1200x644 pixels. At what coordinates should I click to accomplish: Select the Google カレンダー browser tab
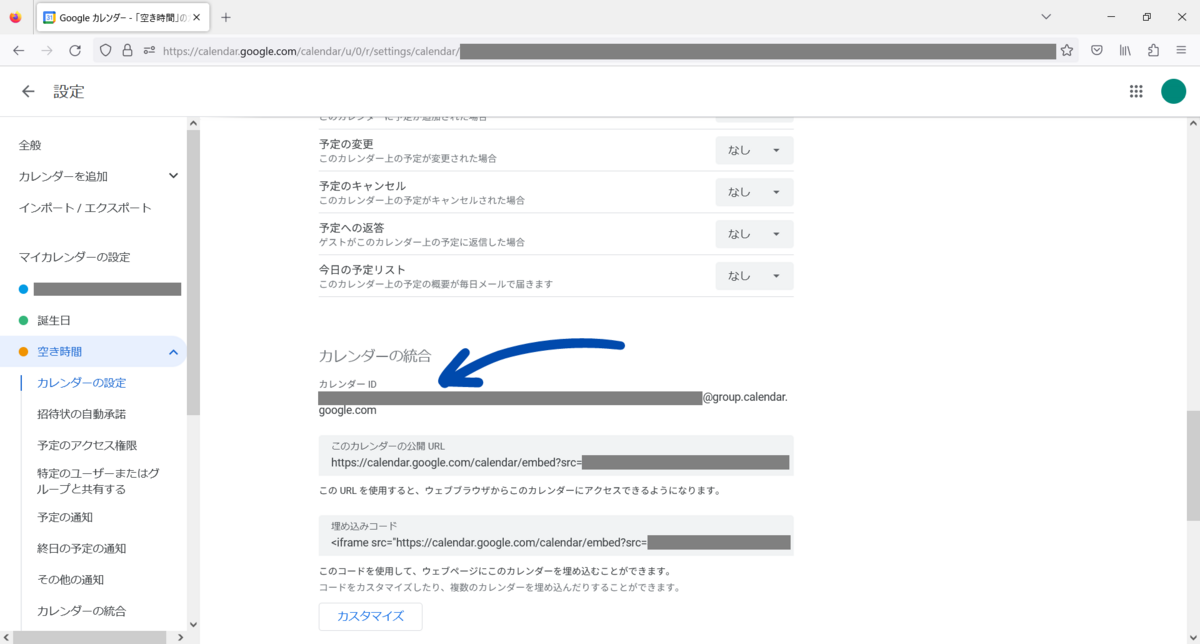click(122, 18)
